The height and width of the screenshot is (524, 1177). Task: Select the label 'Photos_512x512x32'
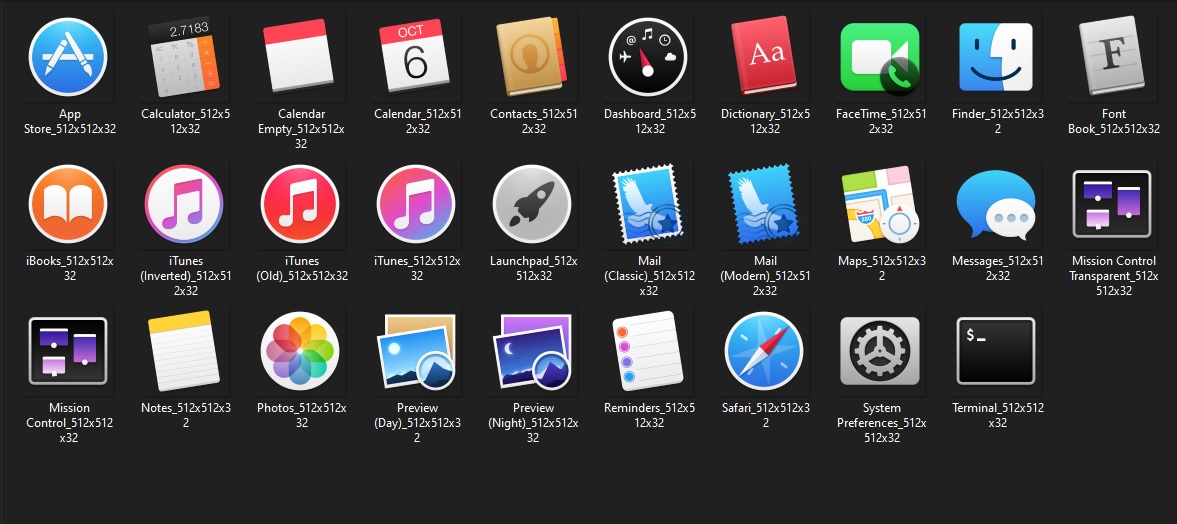pos(301,416)
